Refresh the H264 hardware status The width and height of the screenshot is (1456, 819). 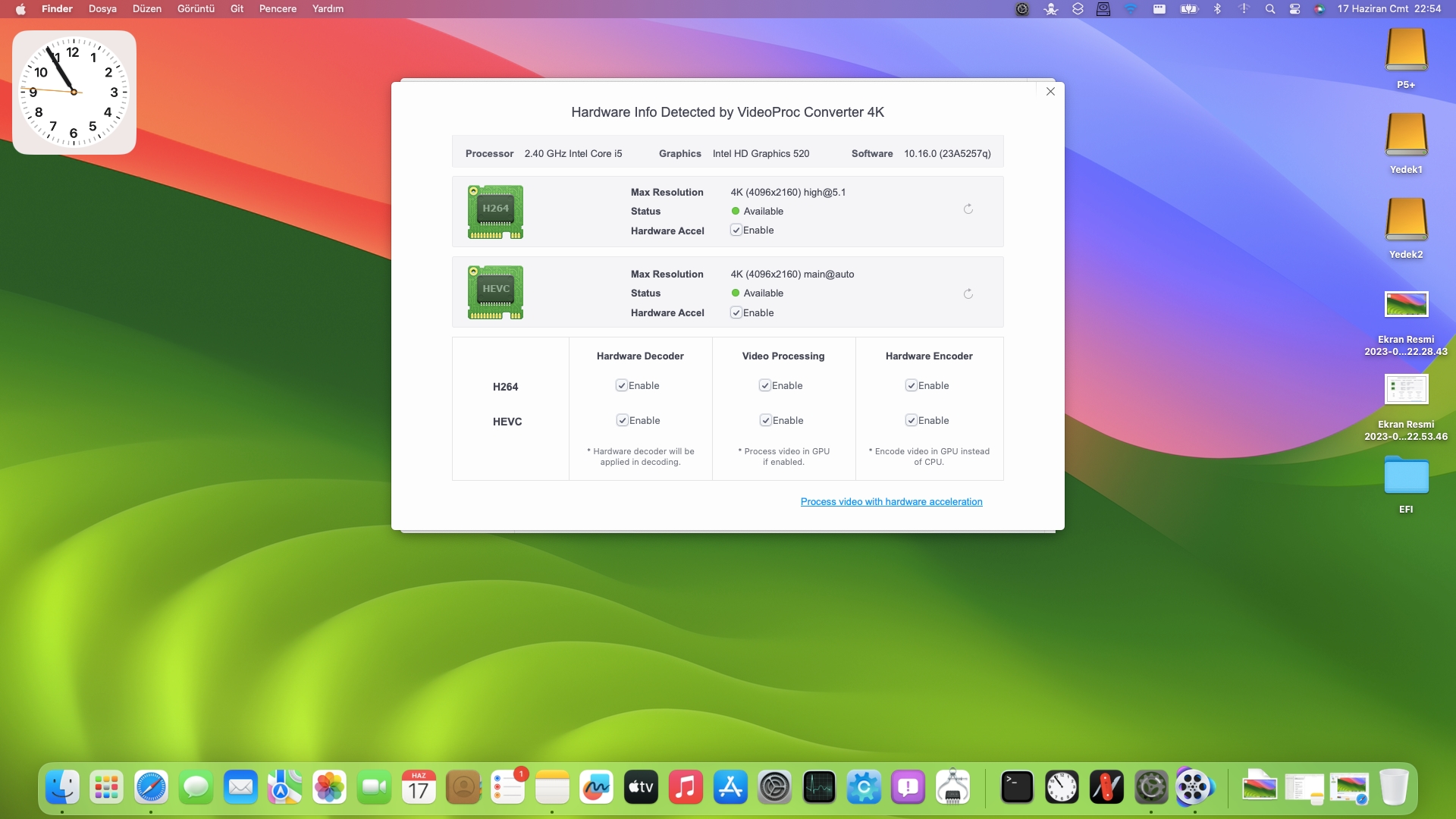coord(968,209)
